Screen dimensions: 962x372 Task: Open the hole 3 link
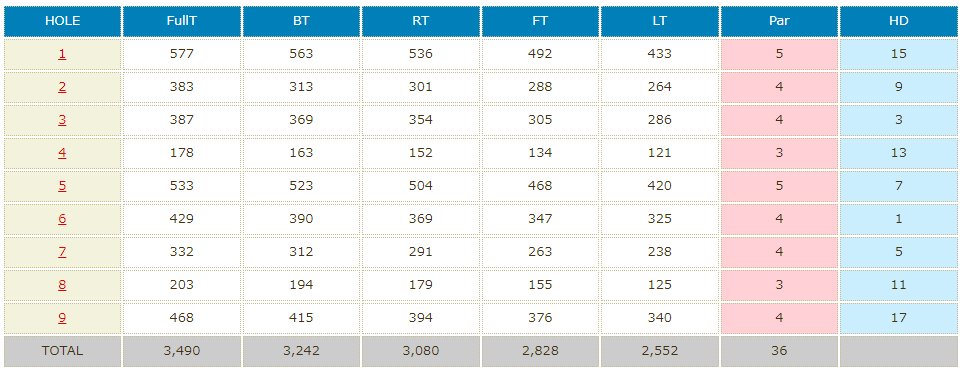click(62, 120)
